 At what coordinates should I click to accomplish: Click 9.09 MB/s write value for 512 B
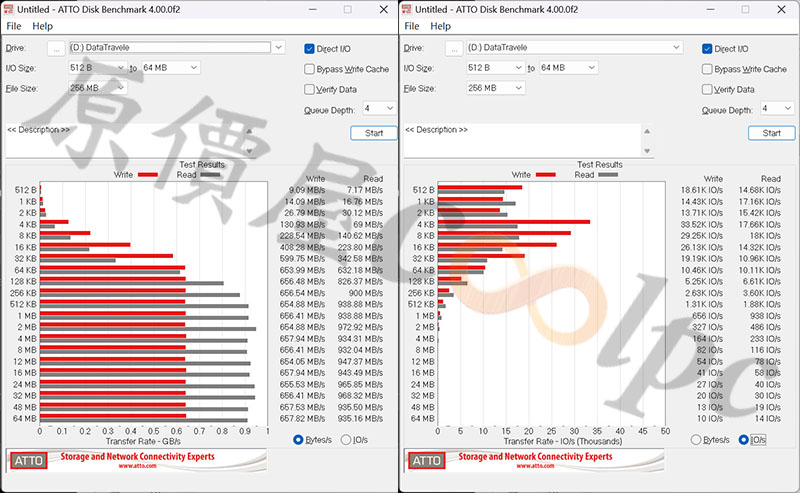307,190
